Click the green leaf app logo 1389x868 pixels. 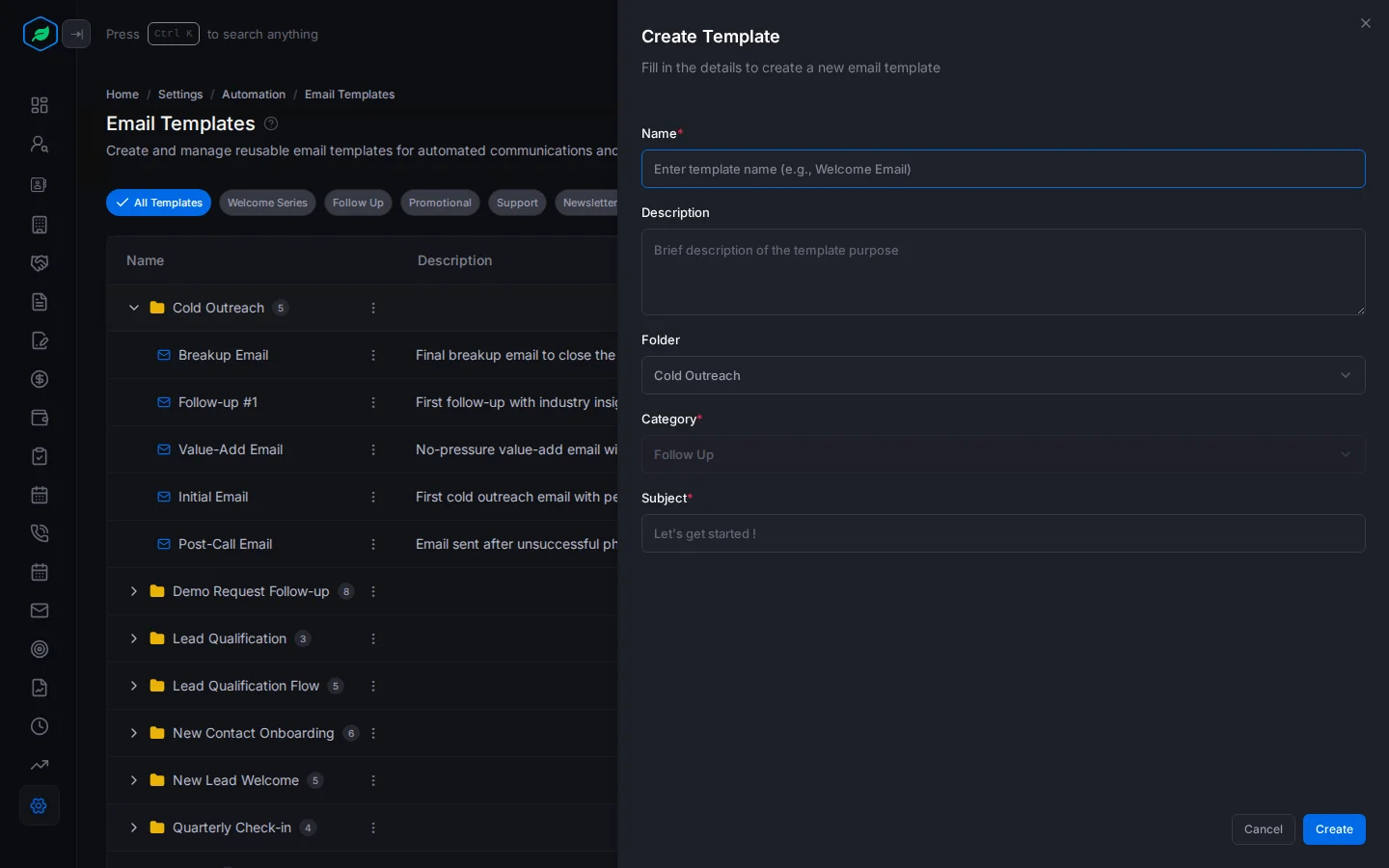40,34
